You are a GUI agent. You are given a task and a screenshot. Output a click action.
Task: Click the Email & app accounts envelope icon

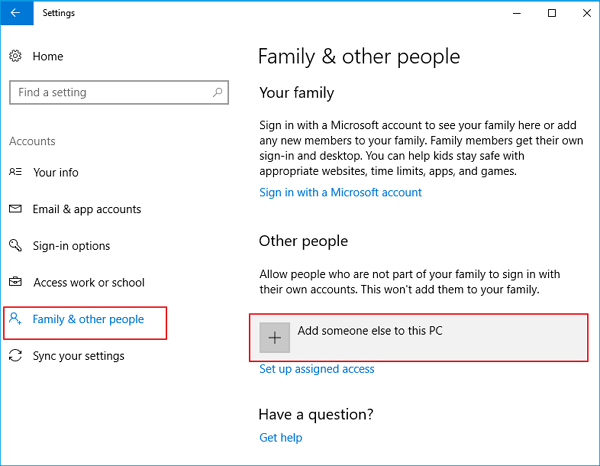click(15, 209)
